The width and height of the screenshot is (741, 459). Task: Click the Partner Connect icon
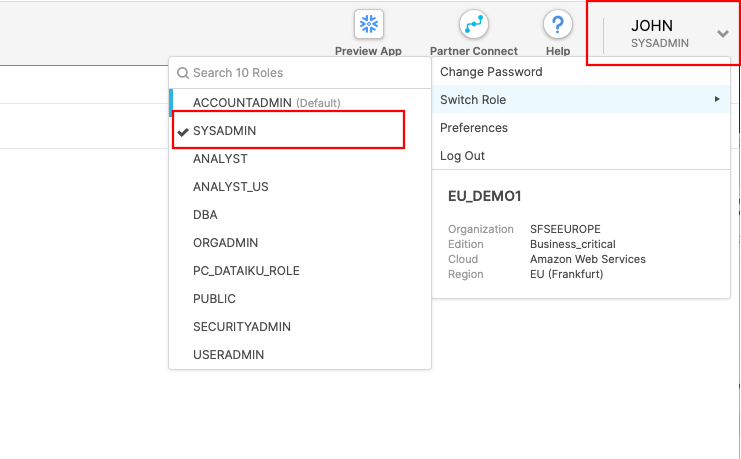(473, 25)
